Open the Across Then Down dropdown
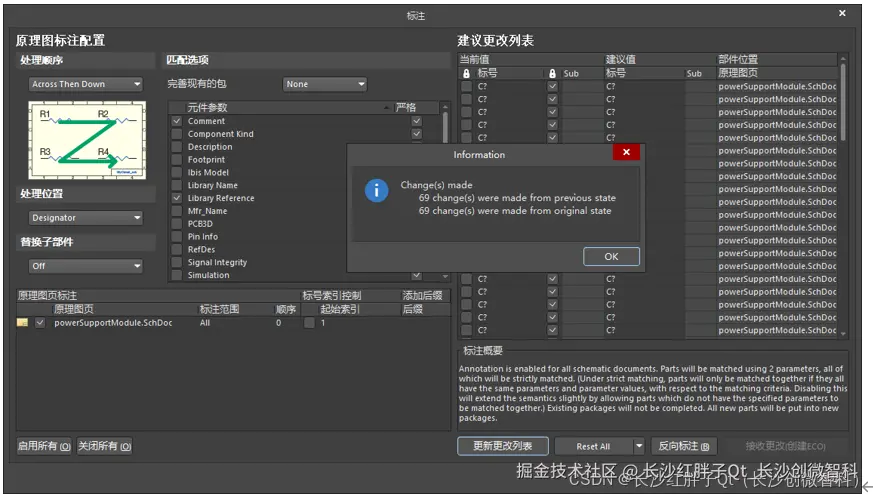 (85, 84)
